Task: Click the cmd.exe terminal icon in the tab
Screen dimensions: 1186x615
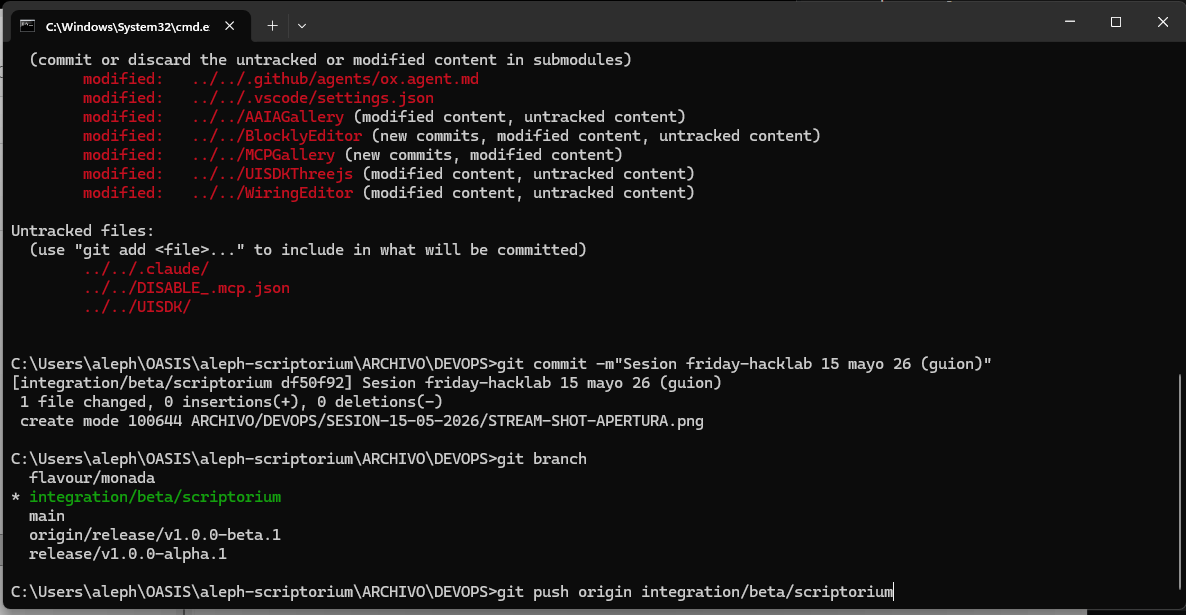Action: (x=28, y=26)
